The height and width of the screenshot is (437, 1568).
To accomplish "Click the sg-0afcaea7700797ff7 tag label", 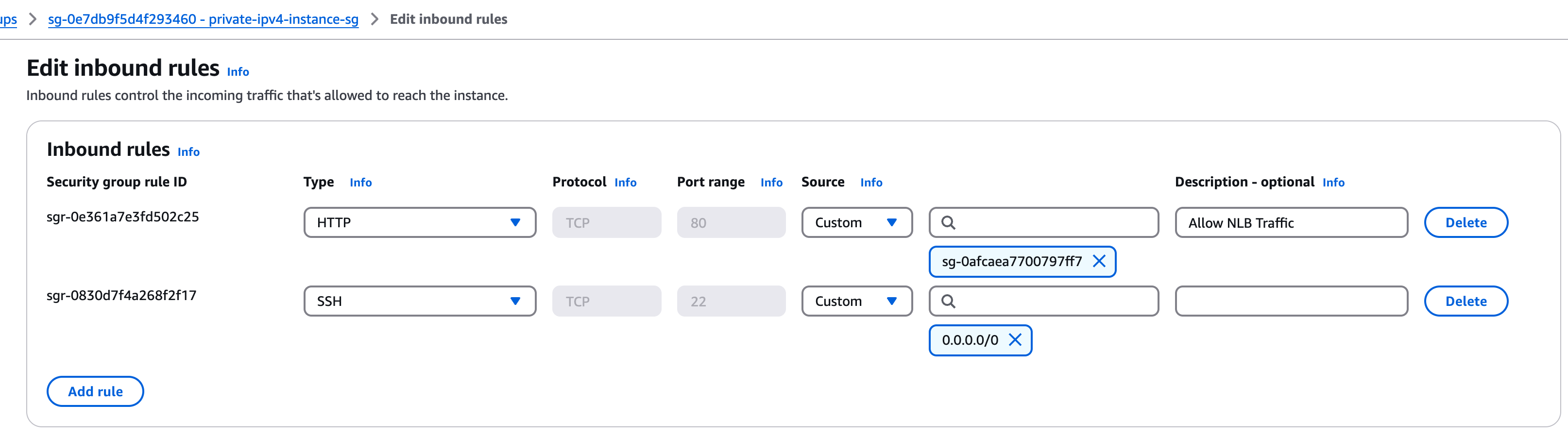I will [1012, 261].
